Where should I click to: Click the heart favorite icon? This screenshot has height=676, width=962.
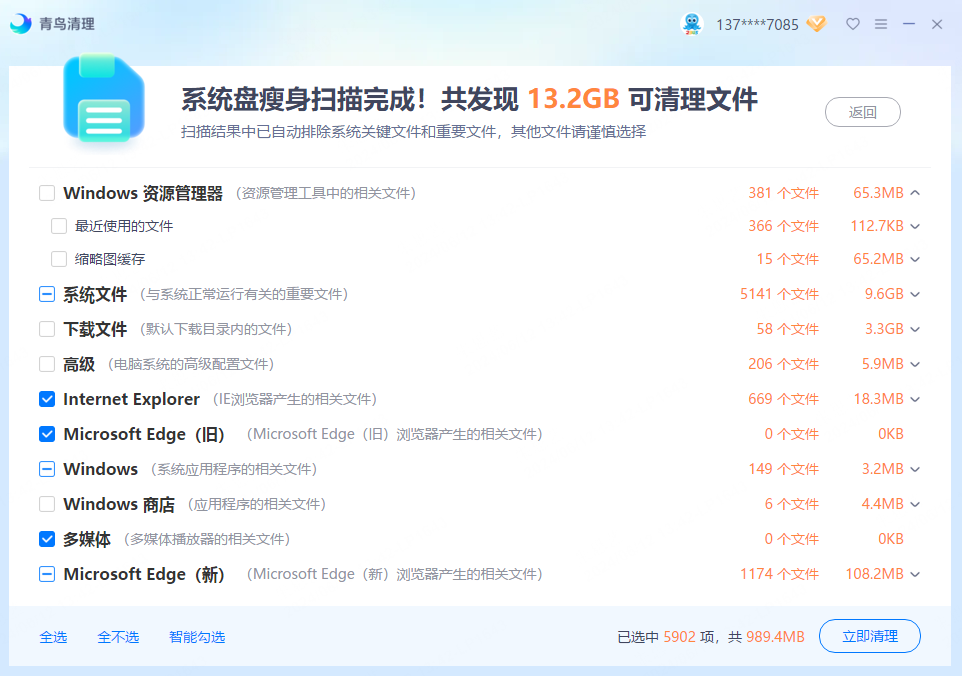pyautogui.click(x=853, y=24)
